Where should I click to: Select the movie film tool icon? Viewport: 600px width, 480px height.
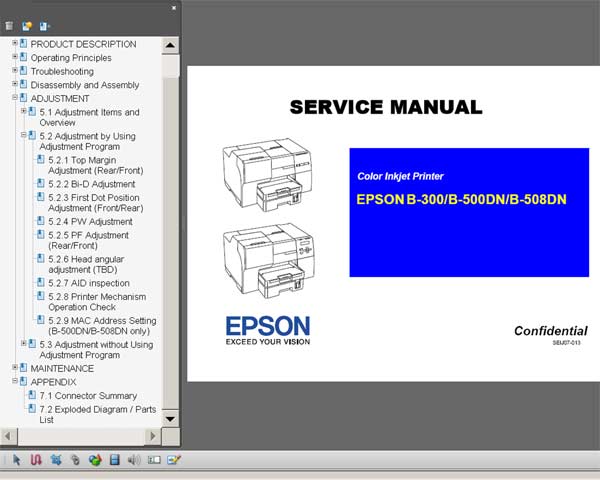coord(115,460)
